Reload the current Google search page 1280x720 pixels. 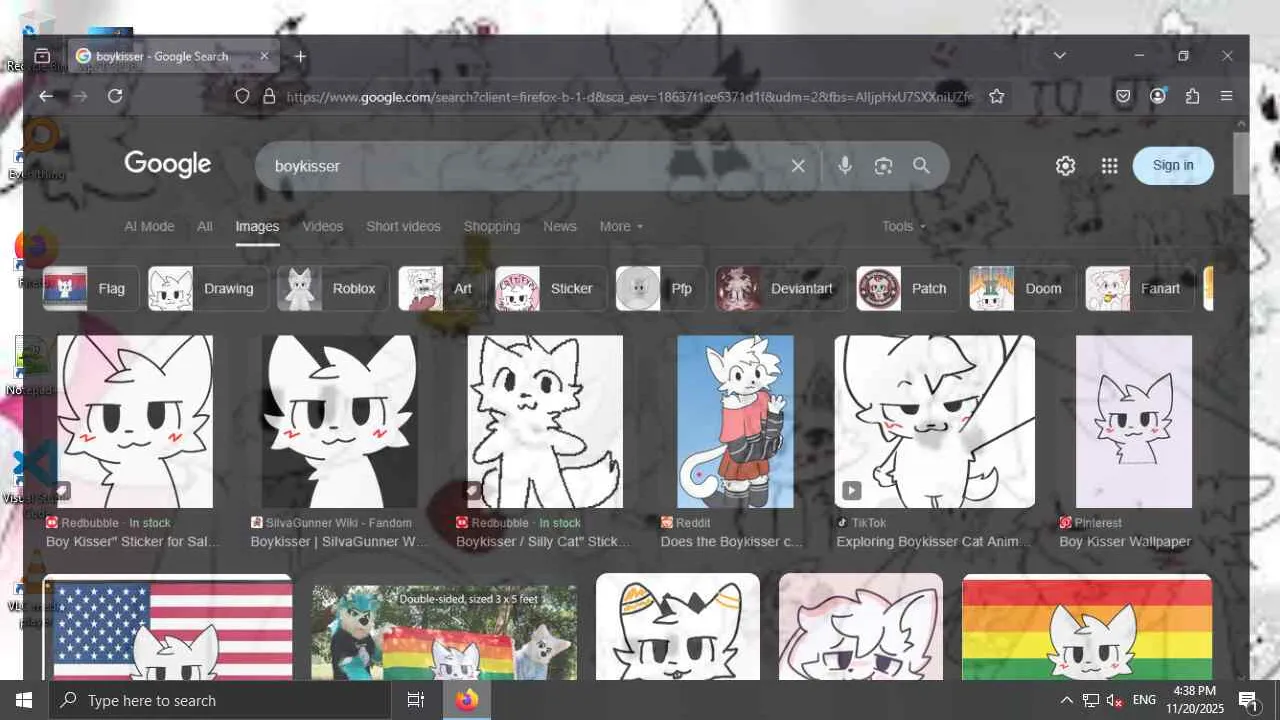pos(115,96)
